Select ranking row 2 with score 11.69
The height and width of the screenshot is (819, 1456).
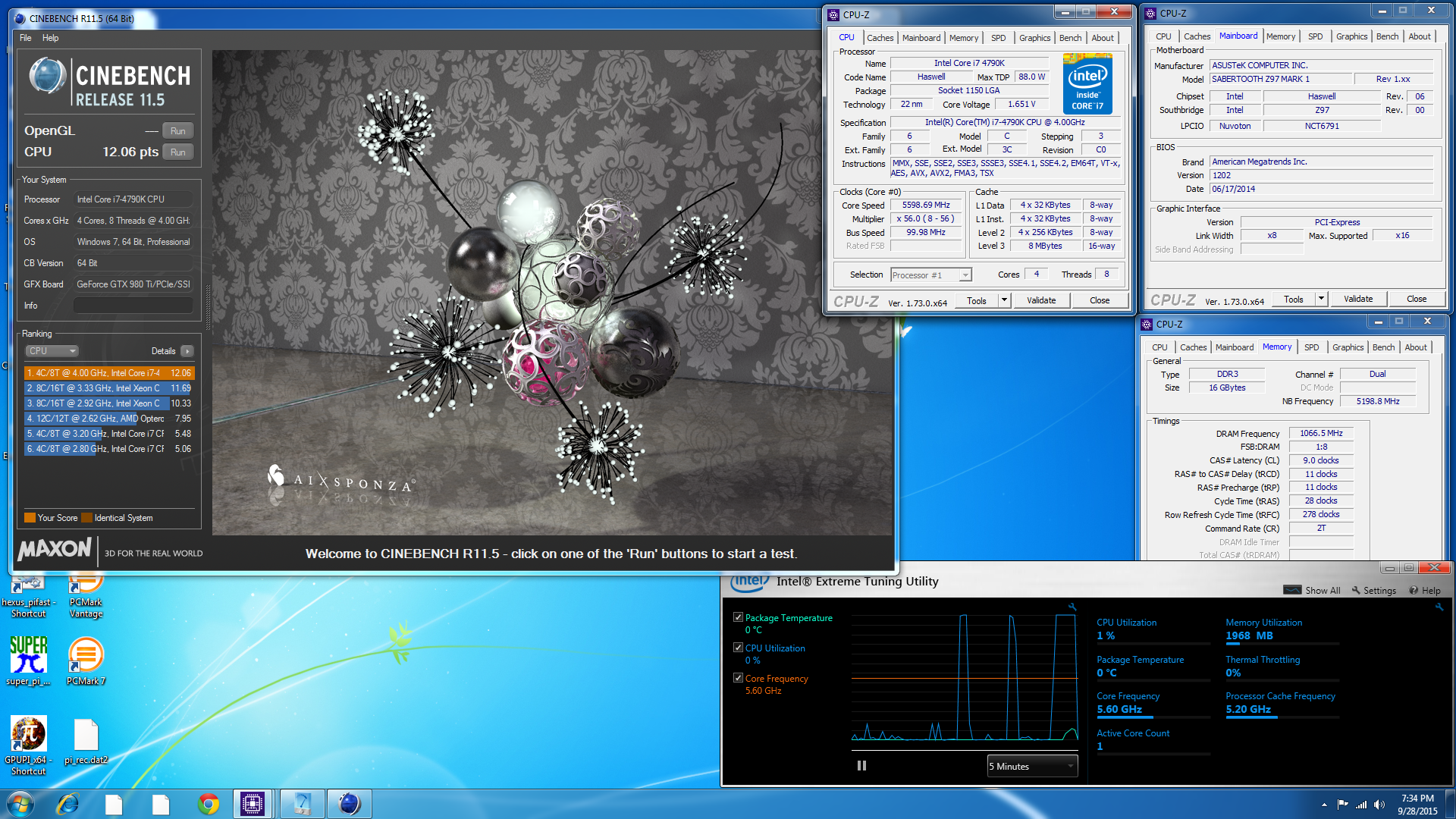click(109, 388)
